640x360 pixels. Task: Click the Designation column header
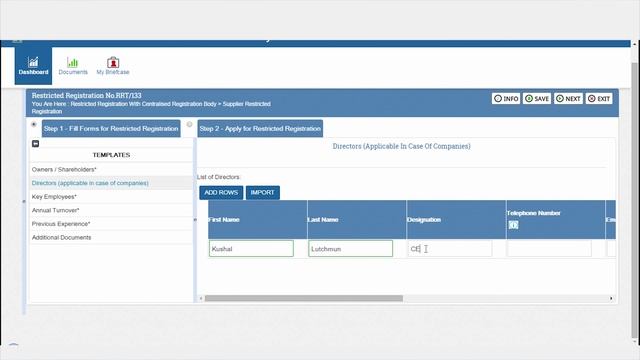pos(456,220)
